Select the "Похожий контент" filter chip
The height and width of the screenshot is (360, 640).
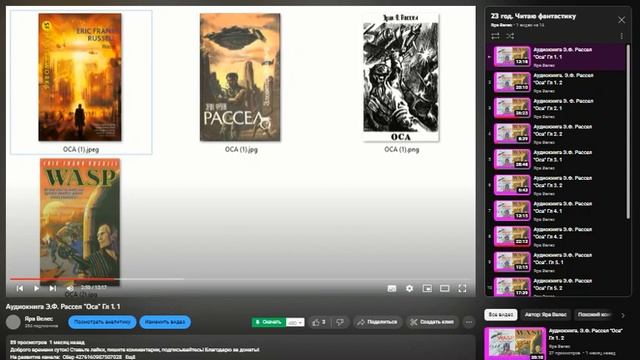[x=594, y=315]
